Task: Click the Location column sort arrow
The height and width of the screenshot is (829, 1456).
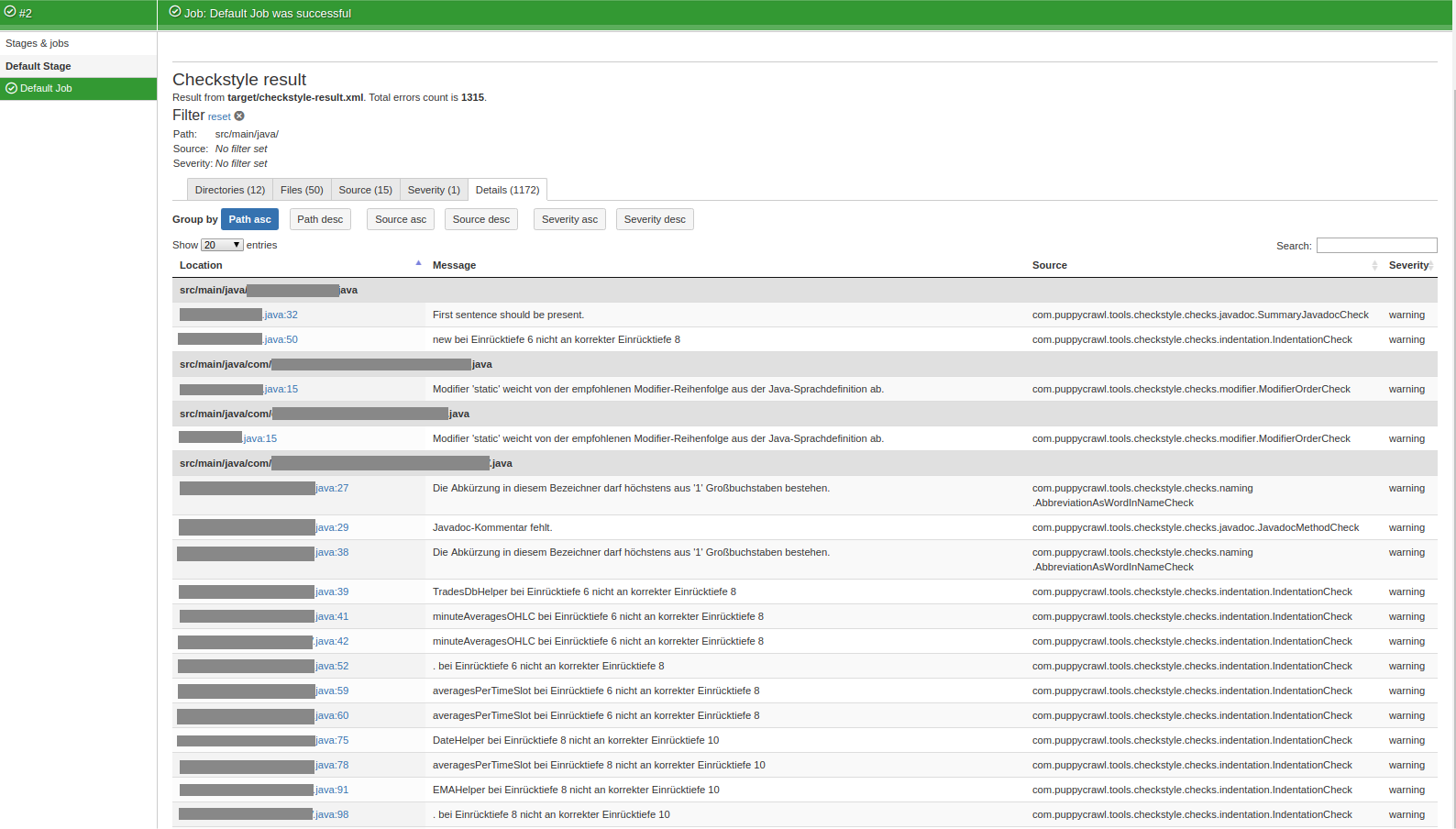Action: [418, 263]
